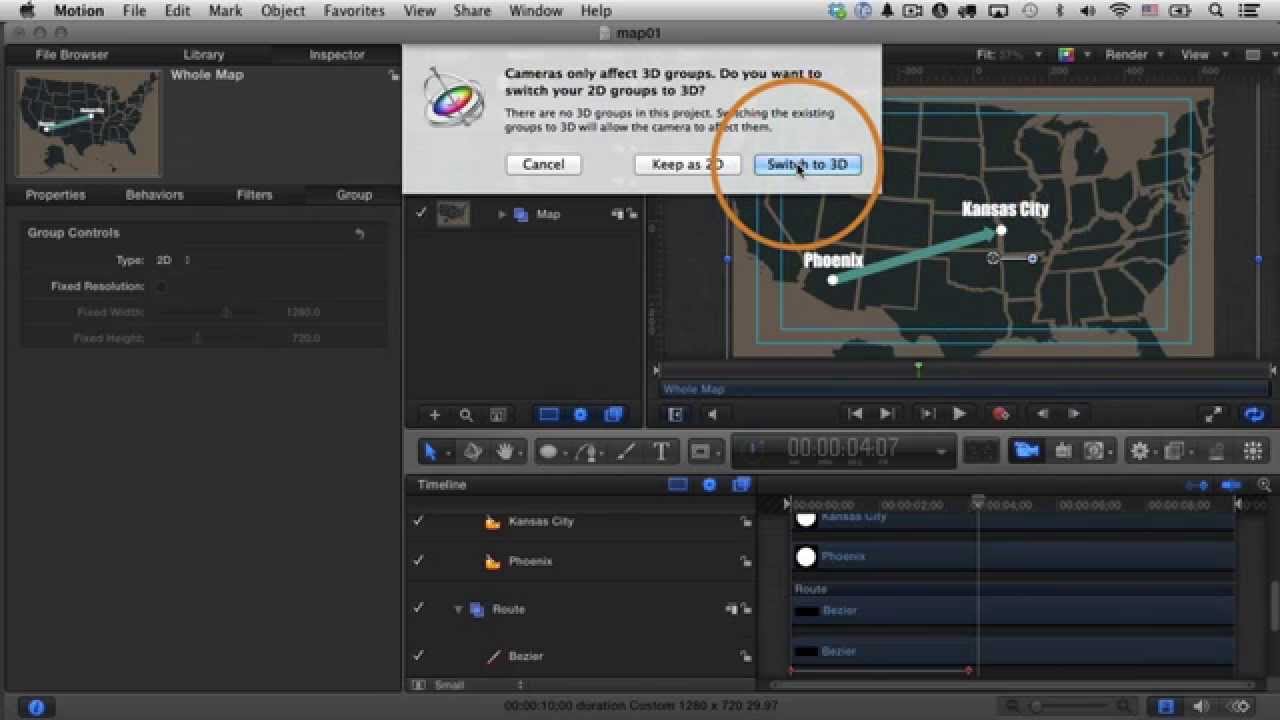Select the Circle shape tool
The width and height of the screenshot is (1280, 720).
(548, 452)
